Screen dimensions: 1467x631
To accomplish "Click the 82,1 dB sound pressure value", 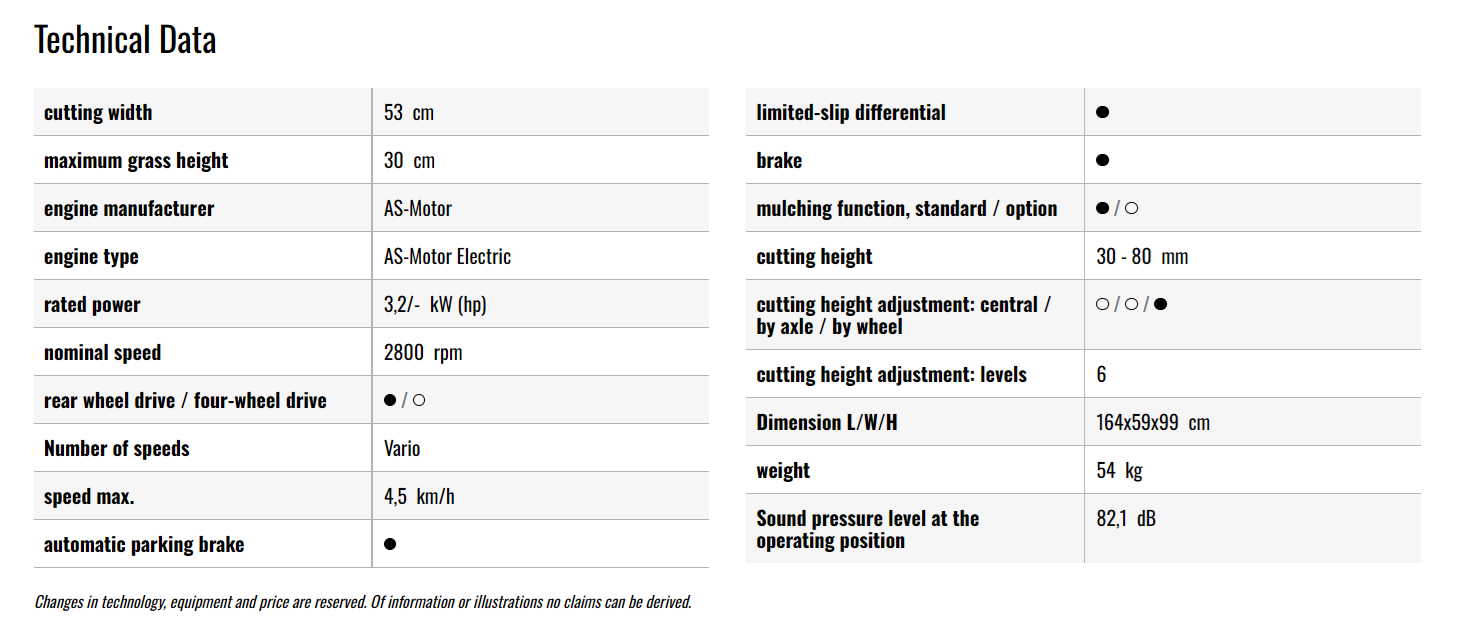I will tap(1126, 518).
